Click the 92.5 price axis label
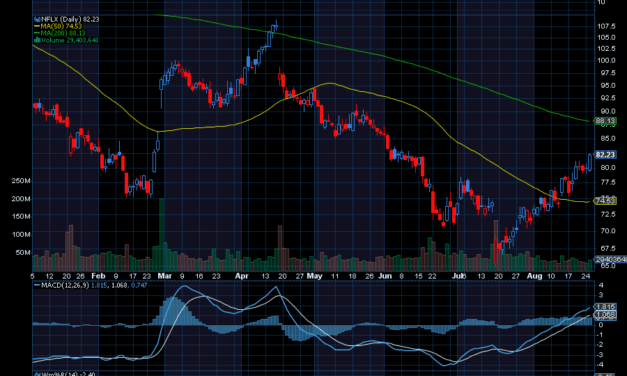 (607, 98)
